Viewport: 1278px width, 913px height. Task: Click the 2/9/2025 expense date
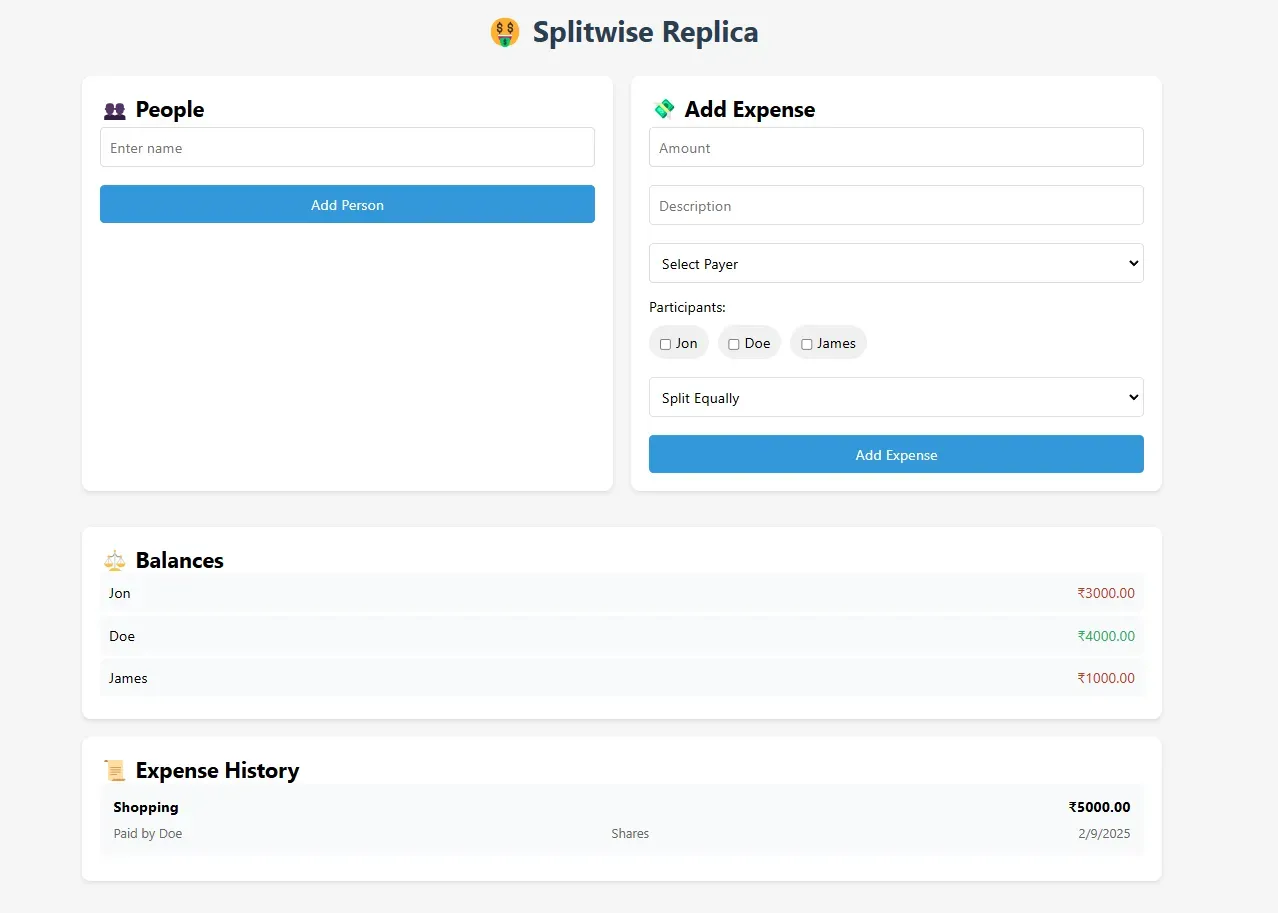point(1104,833)
